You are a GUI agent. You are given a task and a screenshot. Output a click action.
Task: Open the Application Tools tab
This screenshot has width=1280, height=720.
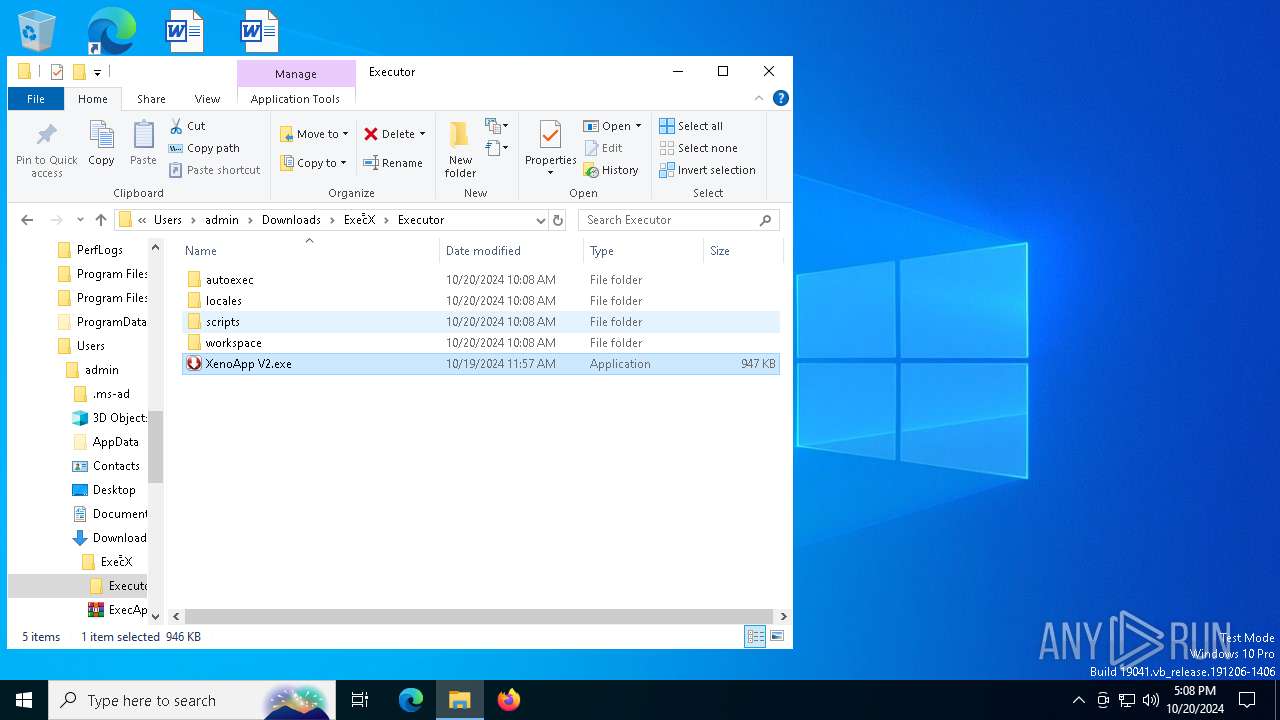coord(295,99)
